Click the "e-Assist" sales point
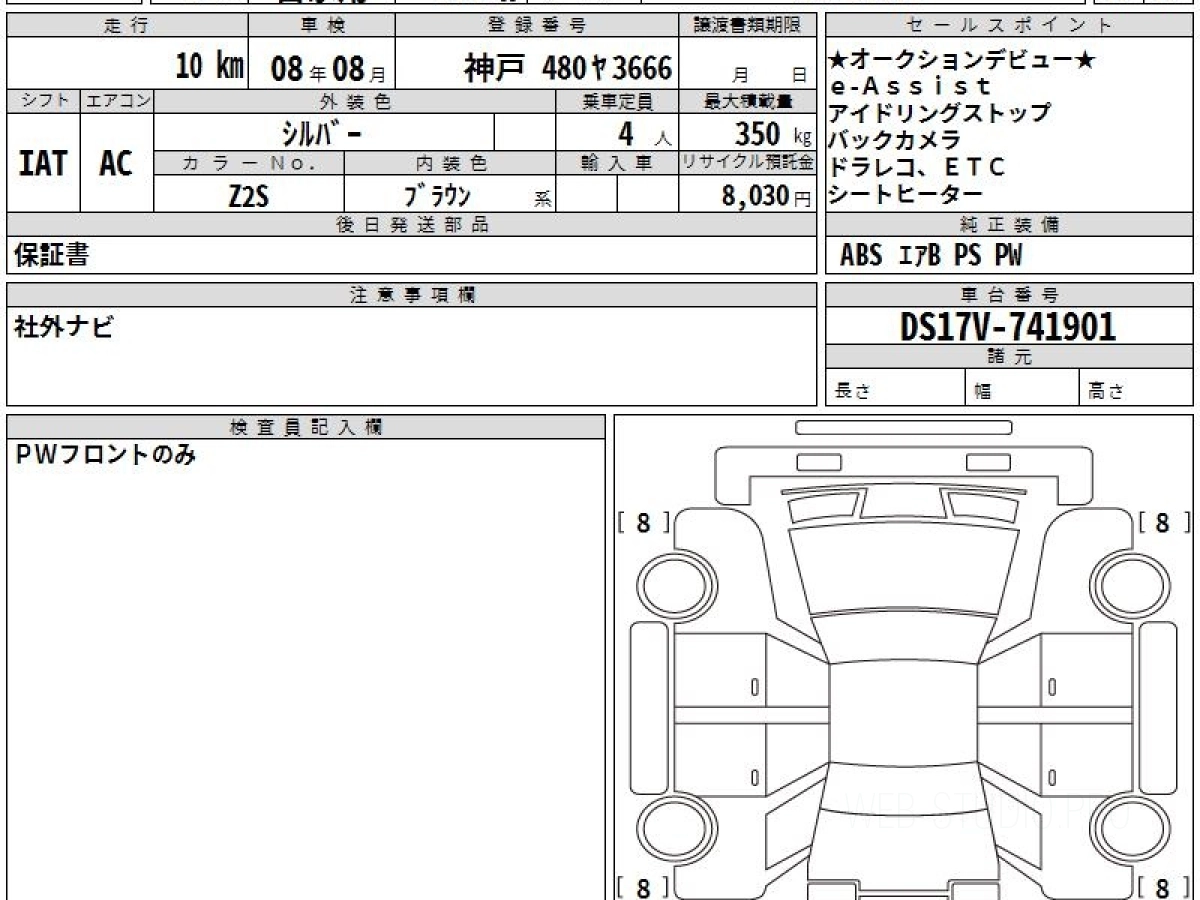The height and width of the screenshot is (900, 1200). 911,86
